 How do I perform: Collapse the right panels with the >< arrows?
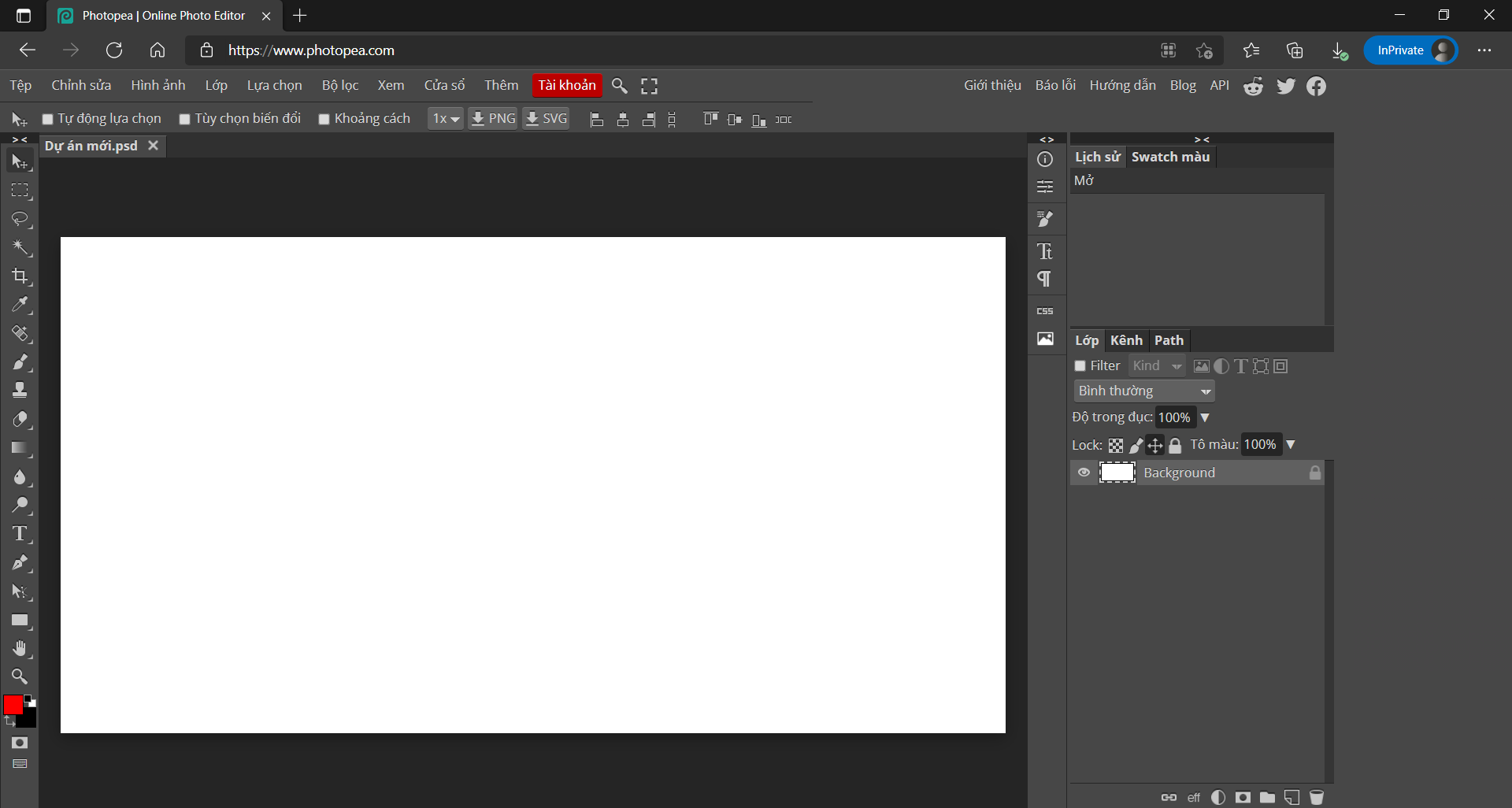(1202, 139)
